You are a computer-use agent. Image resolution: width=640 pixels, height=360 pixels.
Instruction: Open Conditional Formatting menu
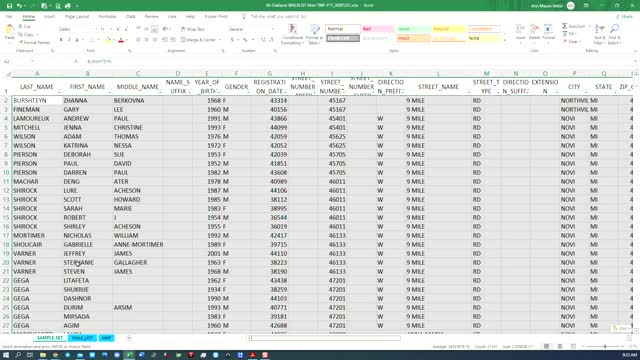(292, 34)
